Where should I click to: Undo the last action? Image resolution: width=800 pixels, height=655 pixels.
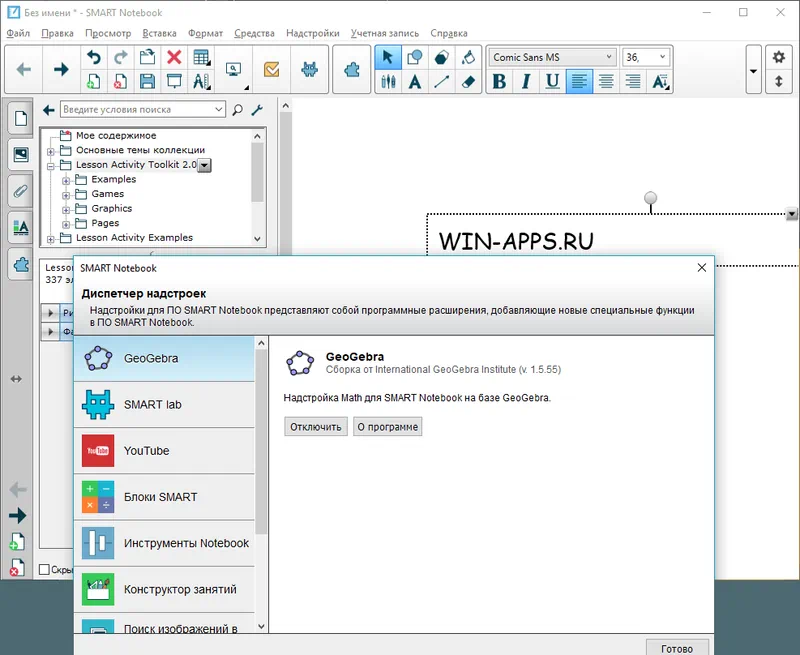tap(94, 57)
